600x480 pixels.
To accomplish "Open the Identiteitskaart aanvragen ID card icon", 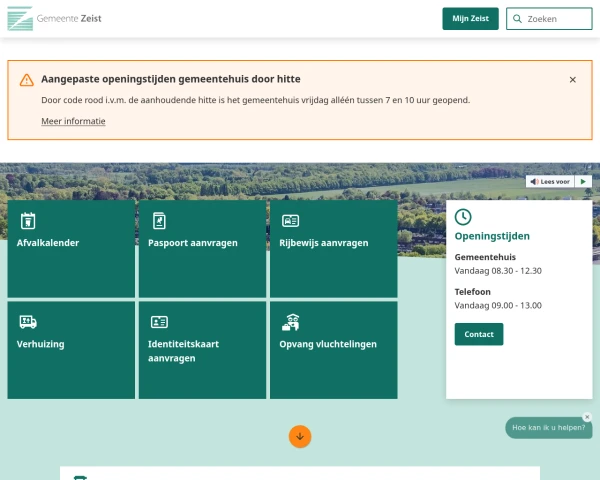I will tap(159, 322).
